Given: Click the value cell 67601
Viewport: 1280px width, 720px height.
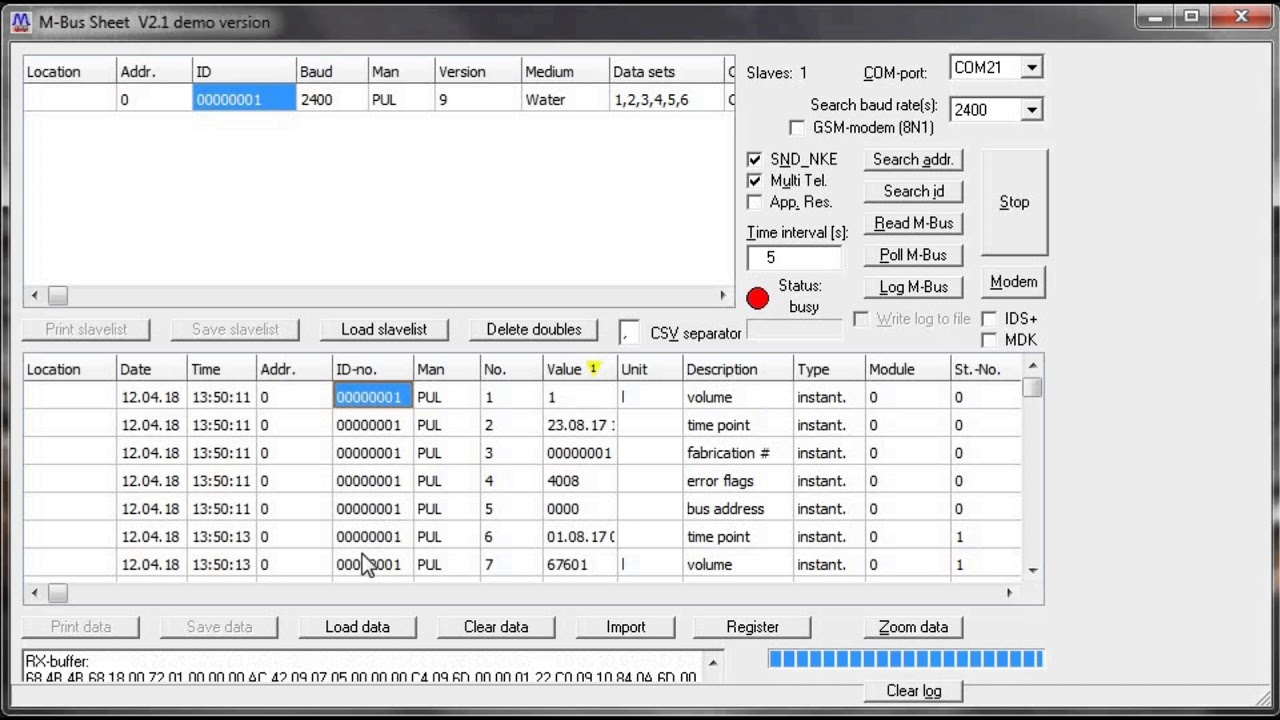Looking at the screenshot, I should 580,565.
